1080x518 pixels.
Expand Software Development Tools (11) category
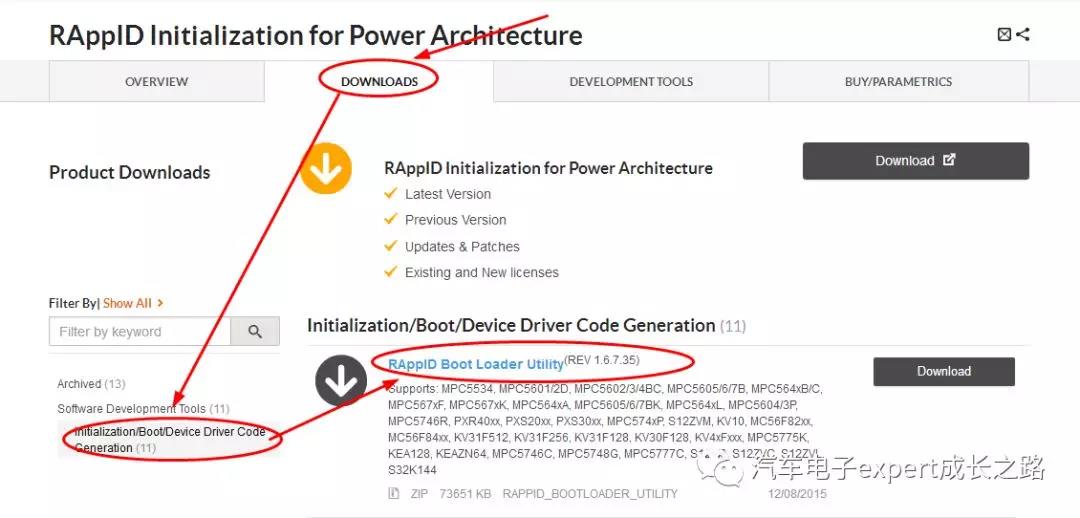(x=143, y=409)
